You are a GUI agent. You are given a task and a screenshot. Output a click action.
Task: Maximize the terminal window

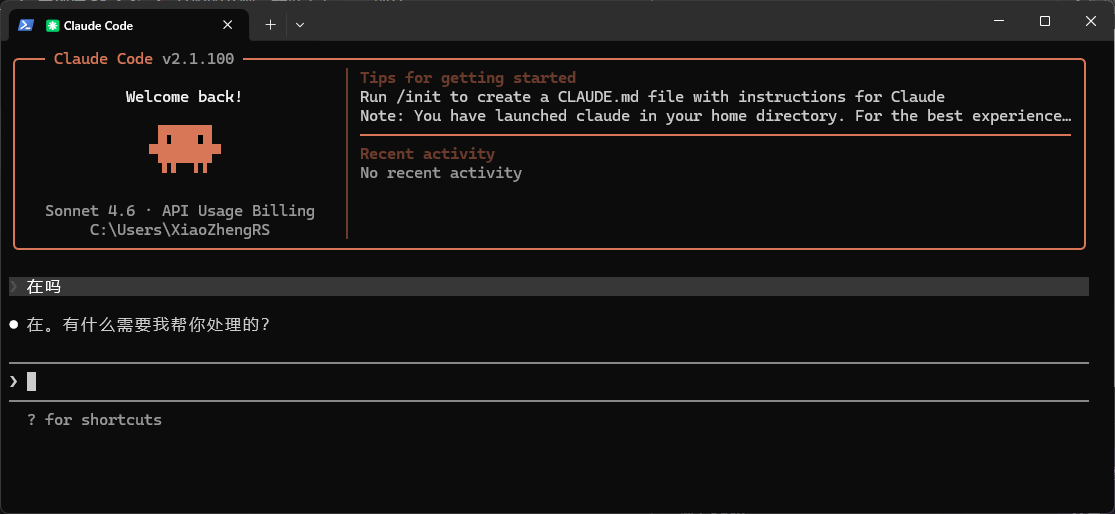coord(1045,21)
